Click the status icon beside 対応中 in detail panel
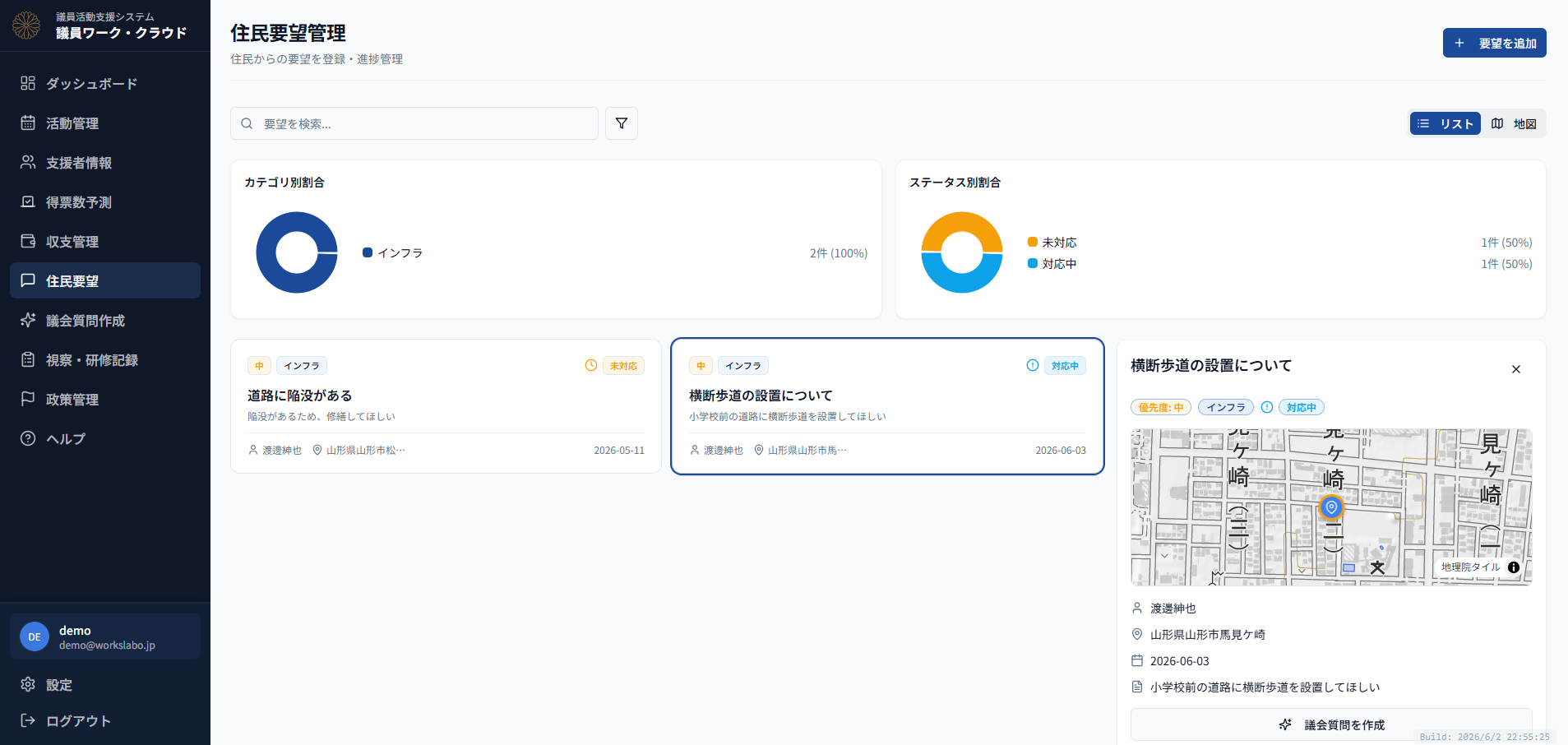 tap(1267, 407)
